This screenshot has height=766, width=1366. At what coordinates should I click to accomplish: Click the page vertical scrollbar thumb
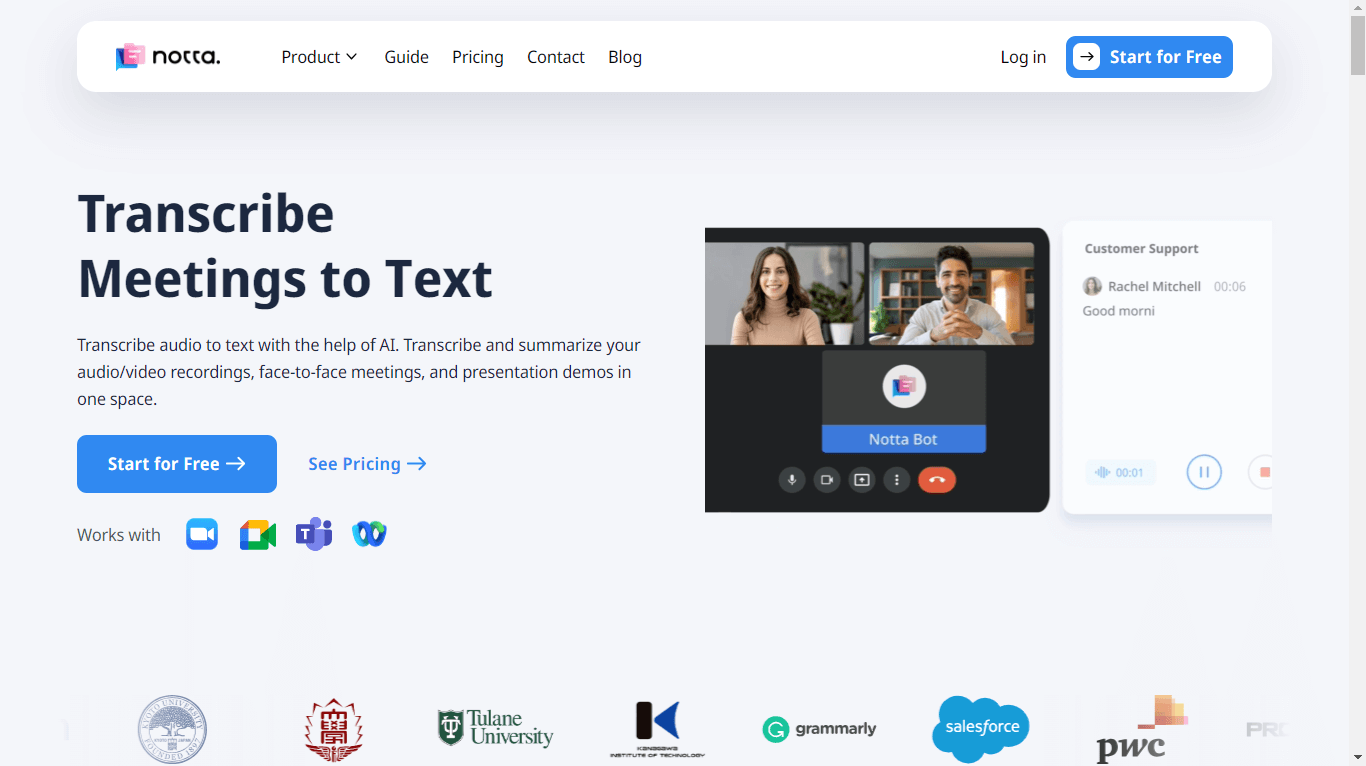[1357, 46]
